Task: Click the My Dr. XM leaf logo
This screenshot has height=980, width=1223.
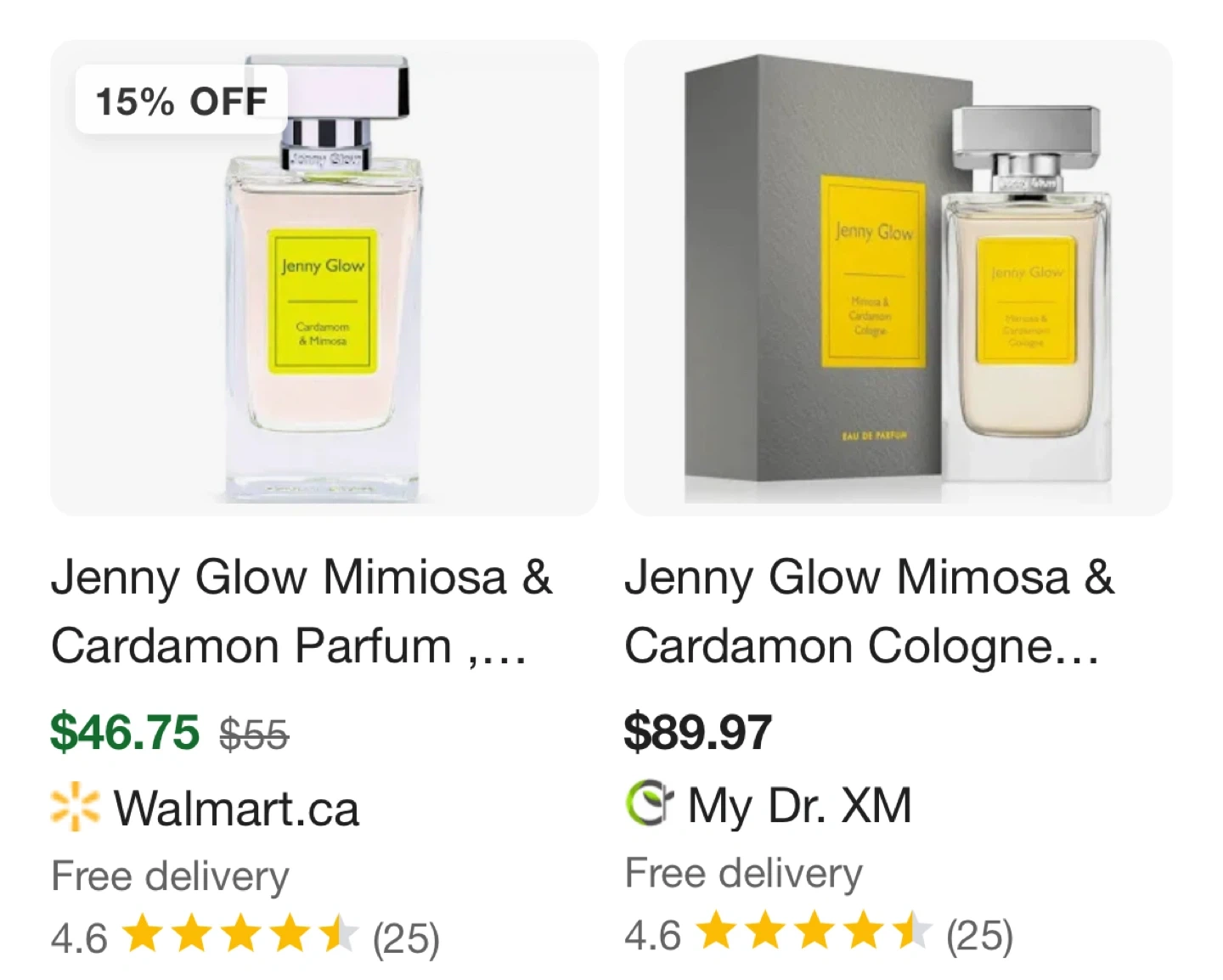Action: [649, 803]
